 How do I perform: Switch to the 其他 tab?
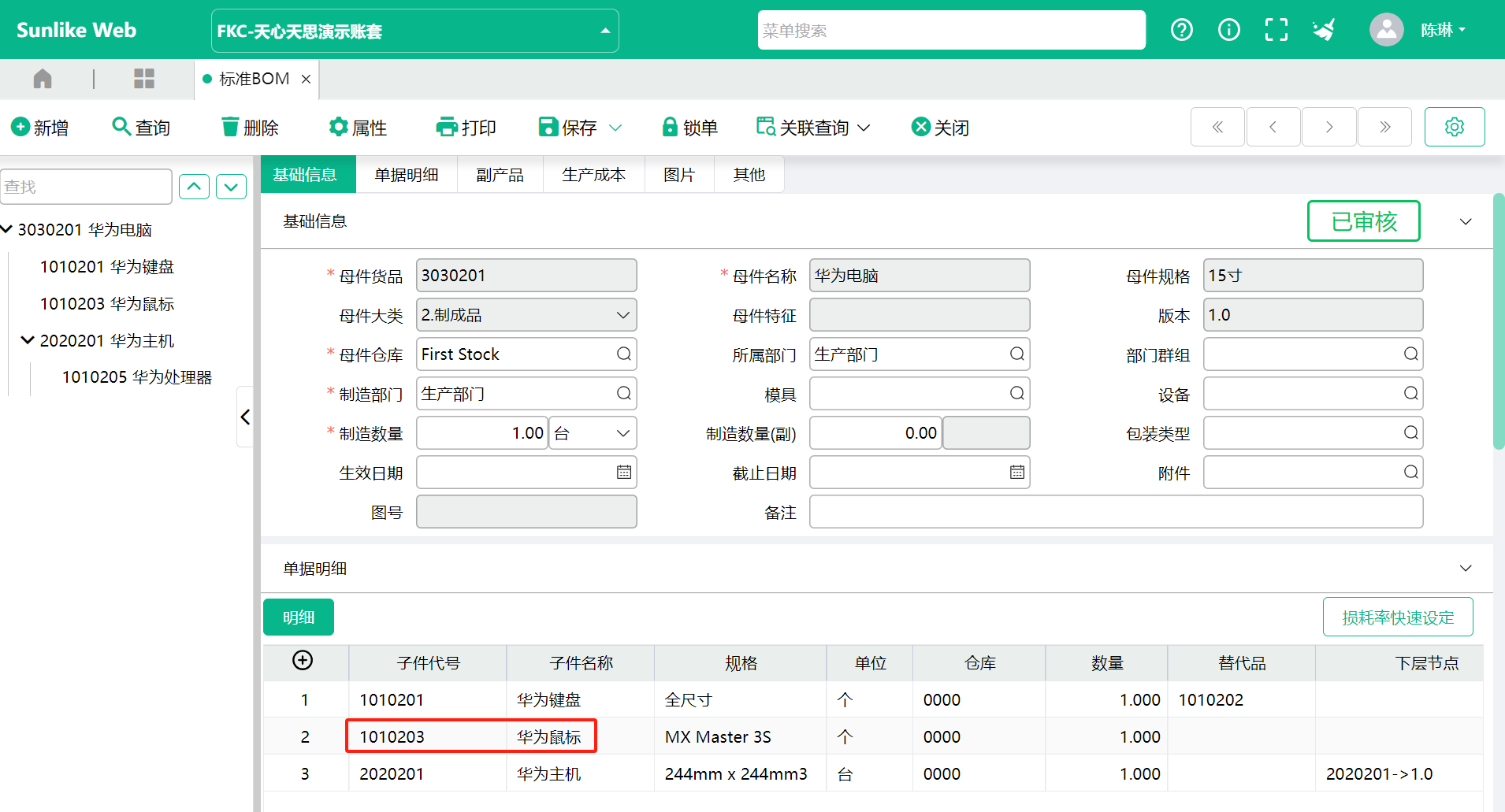(749, 174)
